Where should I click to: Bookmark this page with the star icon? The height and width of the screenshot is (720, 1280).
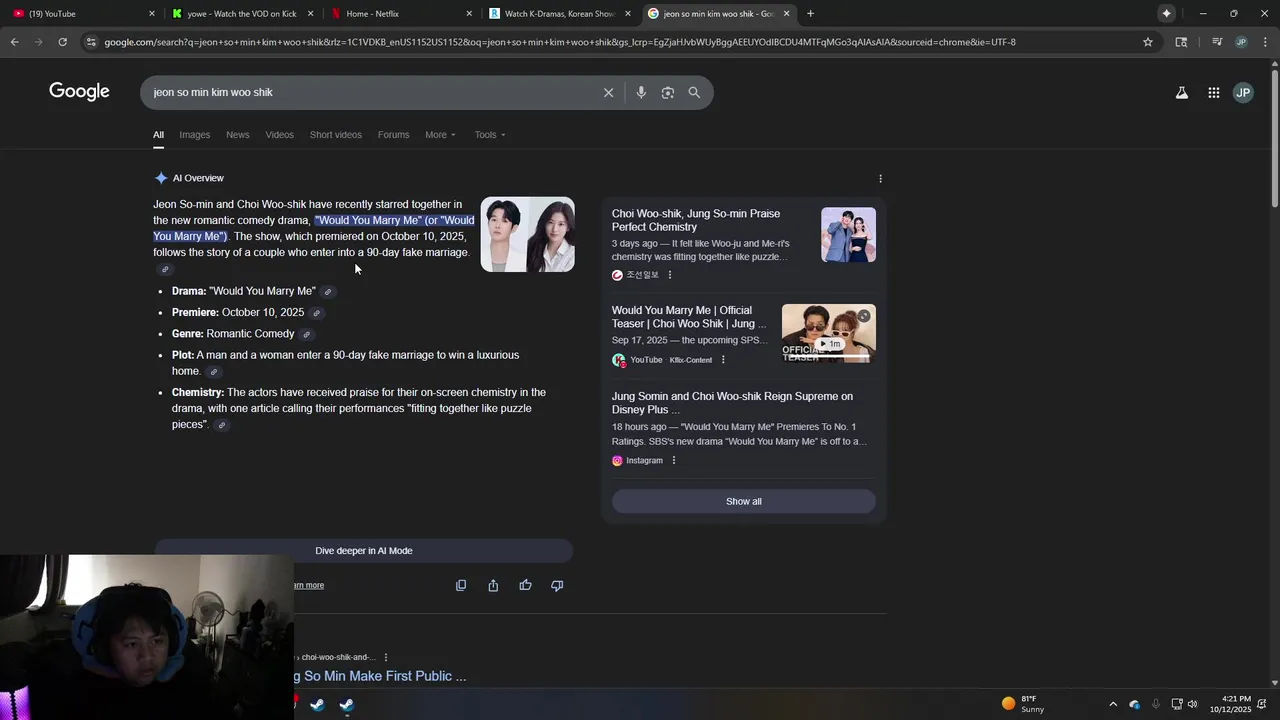tap(1148, 42)
